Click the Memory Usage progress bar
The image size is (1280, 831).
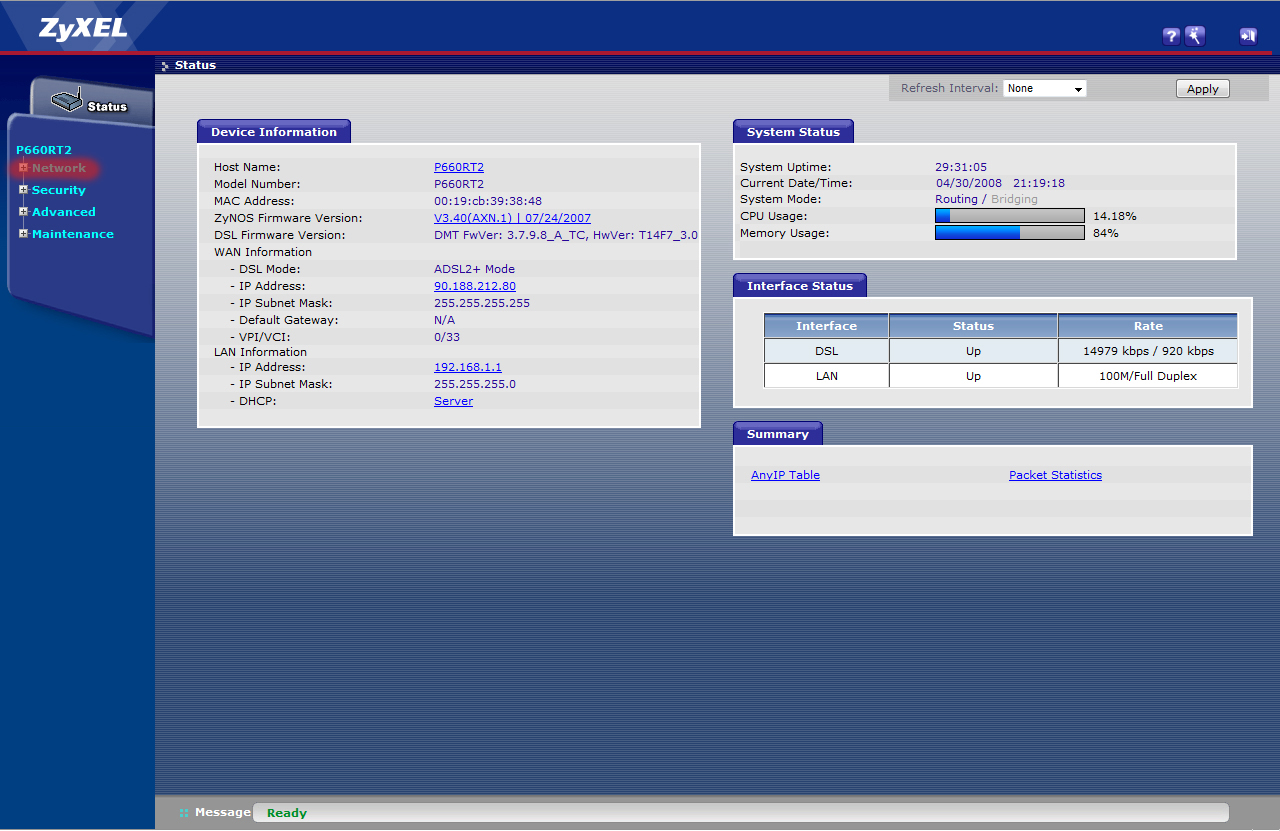pos(1009,233)
